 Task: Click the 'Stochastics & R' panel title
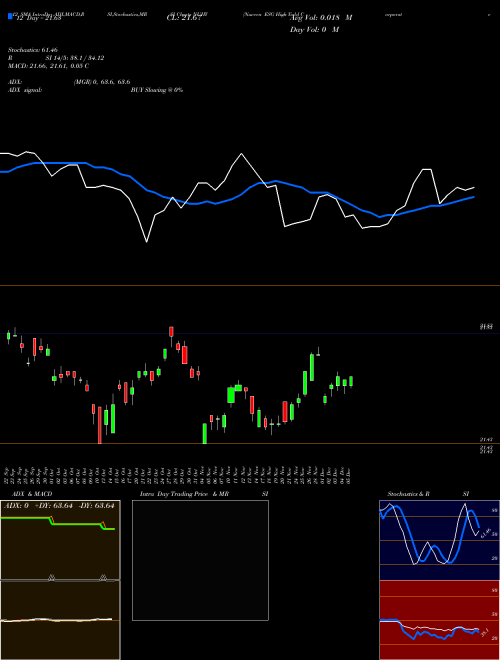408,494
